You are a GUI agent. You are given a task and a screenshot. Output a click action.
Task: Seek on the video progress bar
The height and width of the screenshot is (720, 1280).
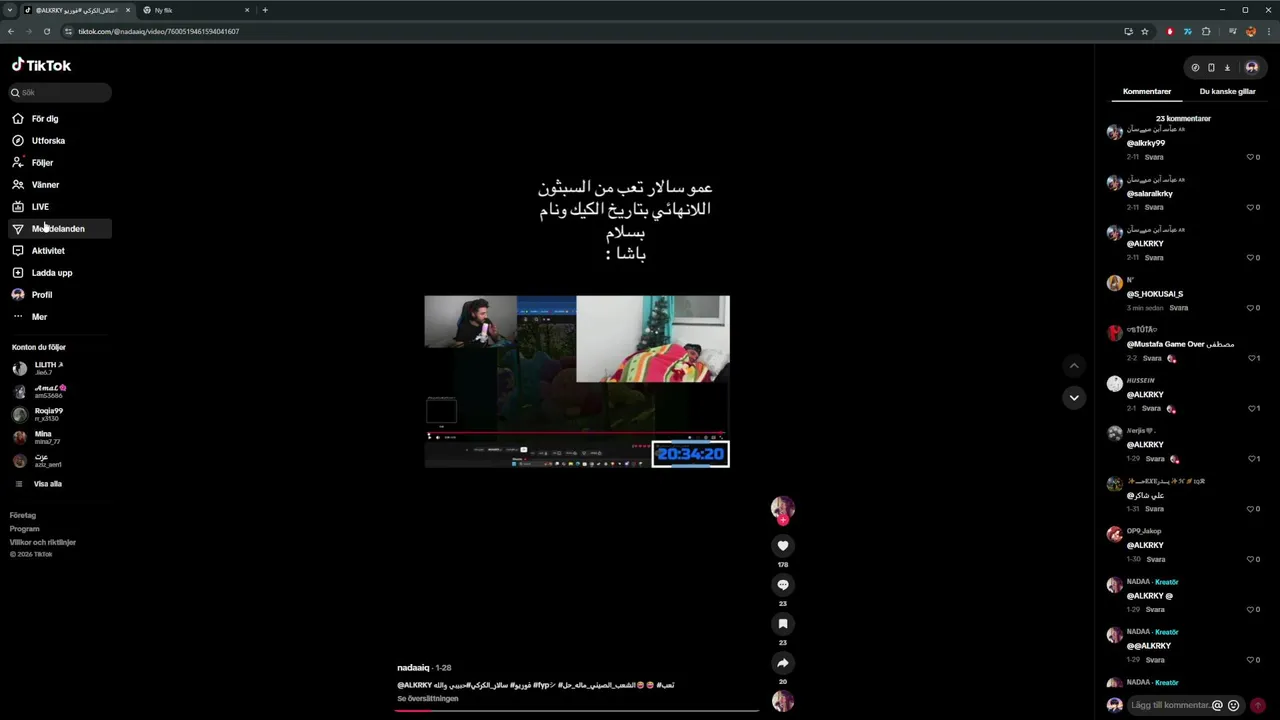click(x=577, y=711)
